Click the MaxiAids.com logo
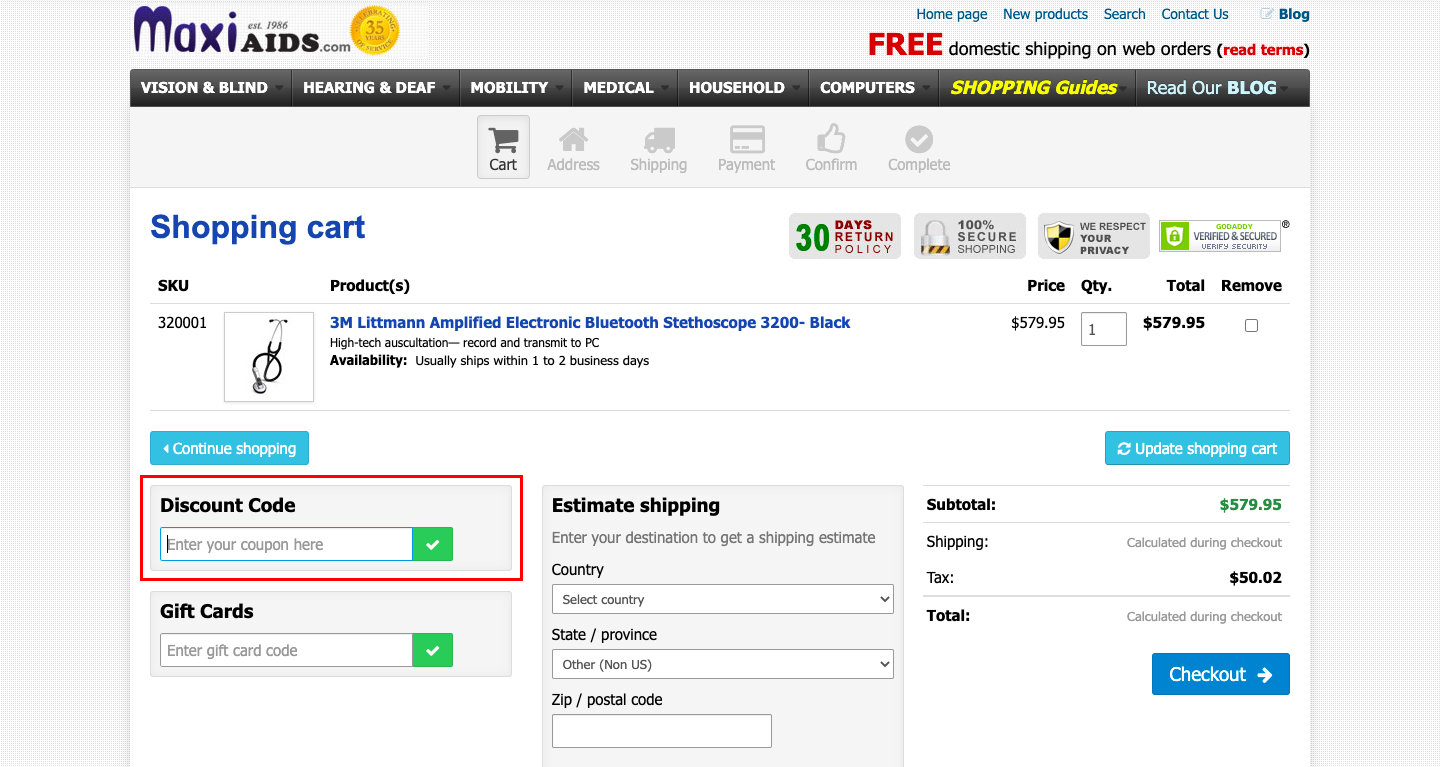The width and height of the screenshot is (1440, 767). point(242,31)
